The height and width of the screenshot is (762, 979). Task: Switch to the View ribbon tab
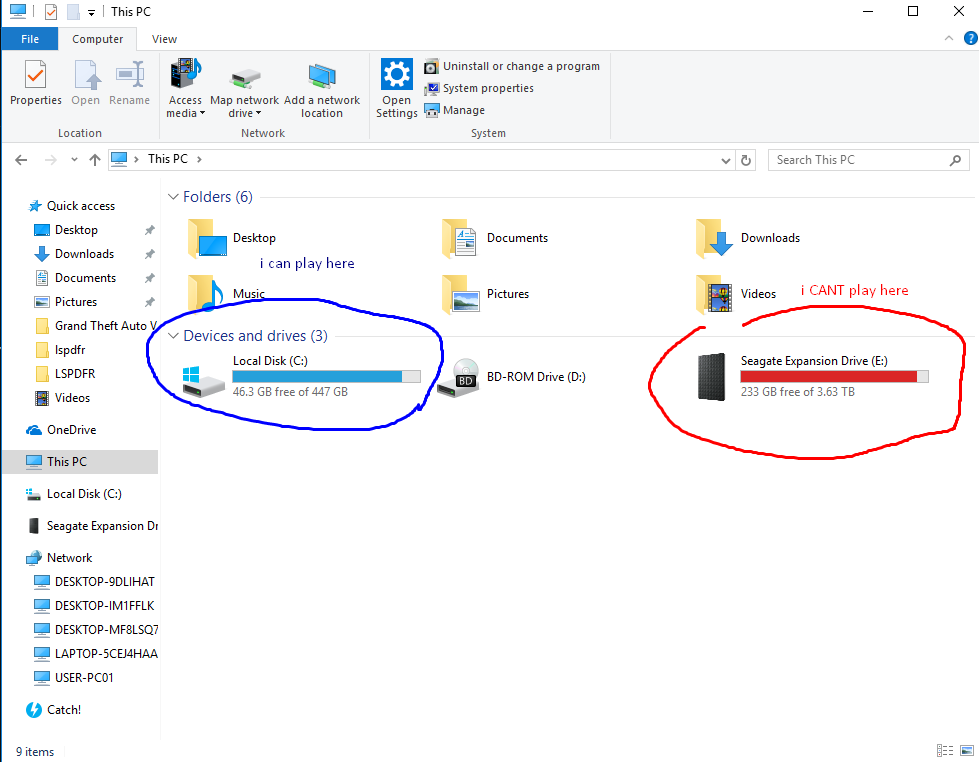tap(164, 39)
